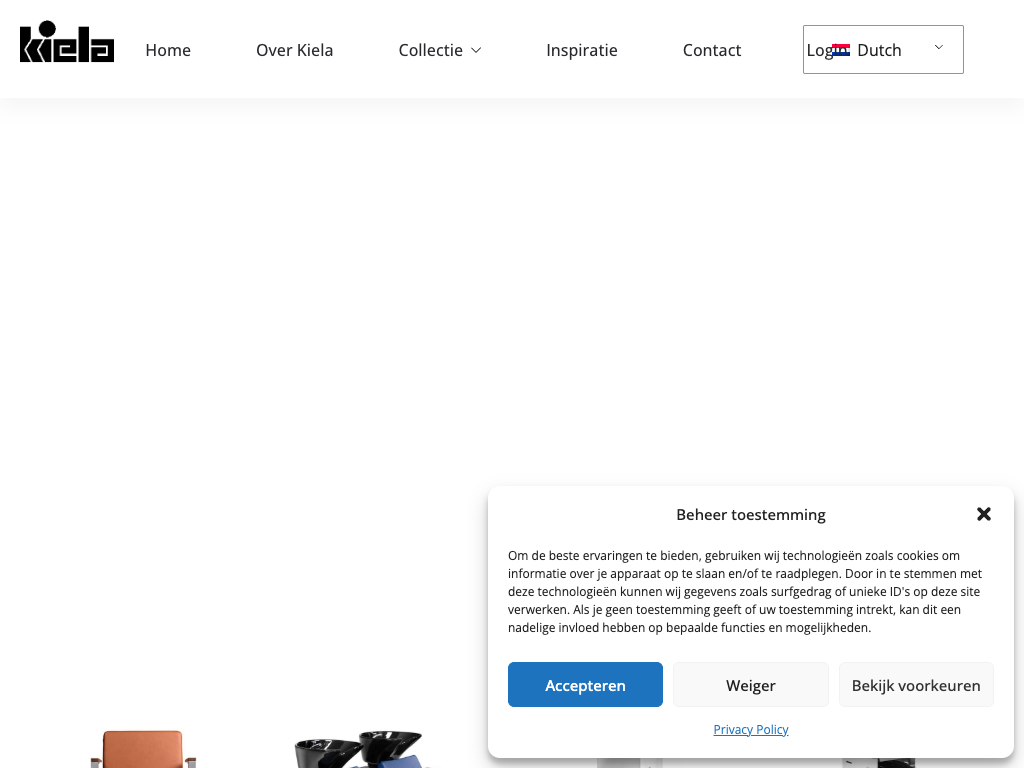Accept cookies with Accepteren button
The width and height of the screenshot is (1024, 768).
(585, 684)
